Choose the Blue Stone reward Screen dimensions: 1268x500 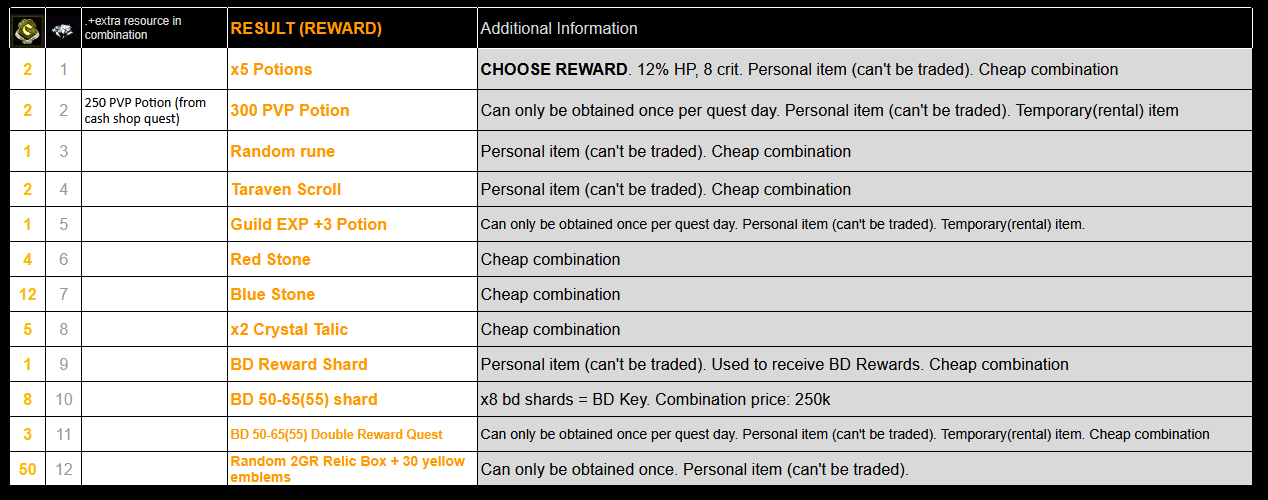[x=272, y=295]
